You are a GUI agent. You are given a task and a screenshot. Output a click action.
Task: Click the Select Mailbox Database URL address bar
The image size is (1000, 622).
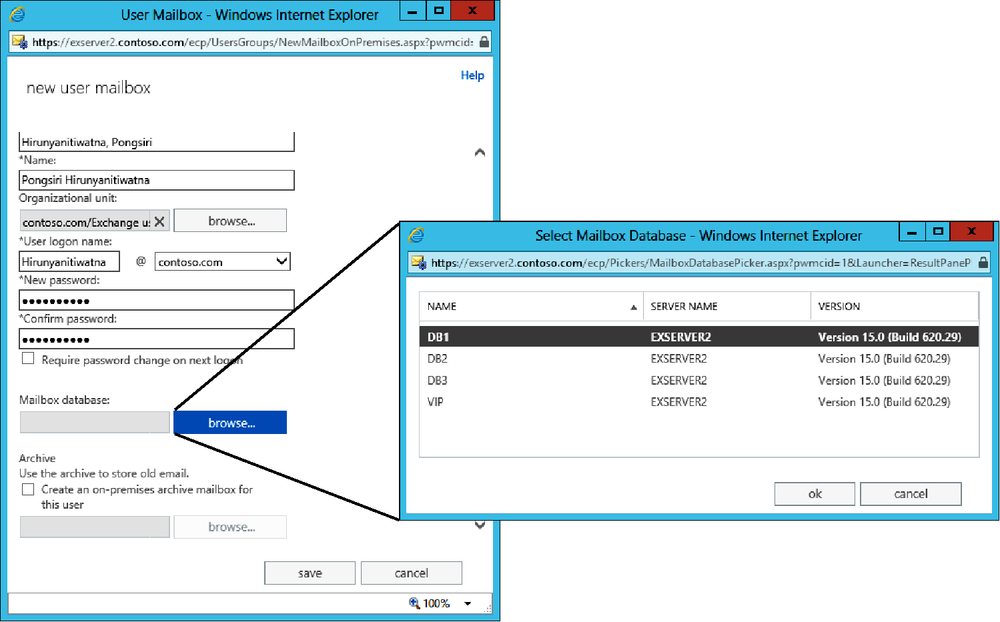click(700, 262)
